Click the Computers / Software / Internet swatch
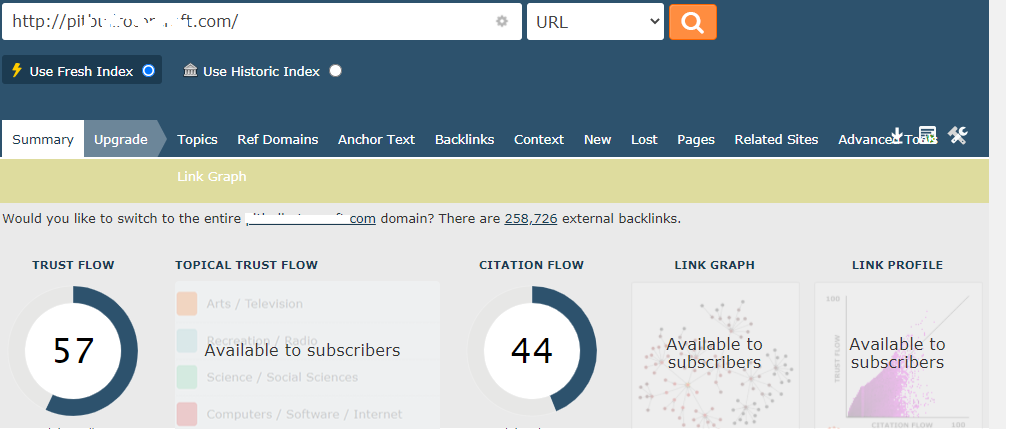The height and width of the screenshot is (429, 1024). pos(187,413)
